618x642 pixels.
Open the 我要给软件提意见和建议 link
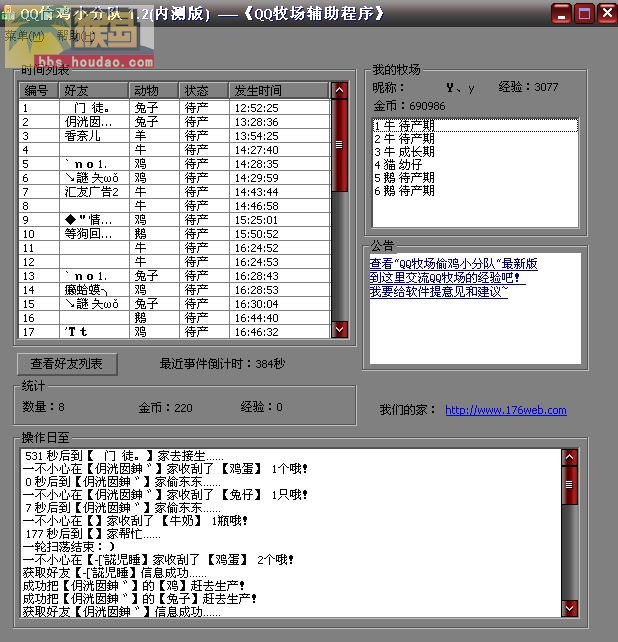(x=439, y=292)
